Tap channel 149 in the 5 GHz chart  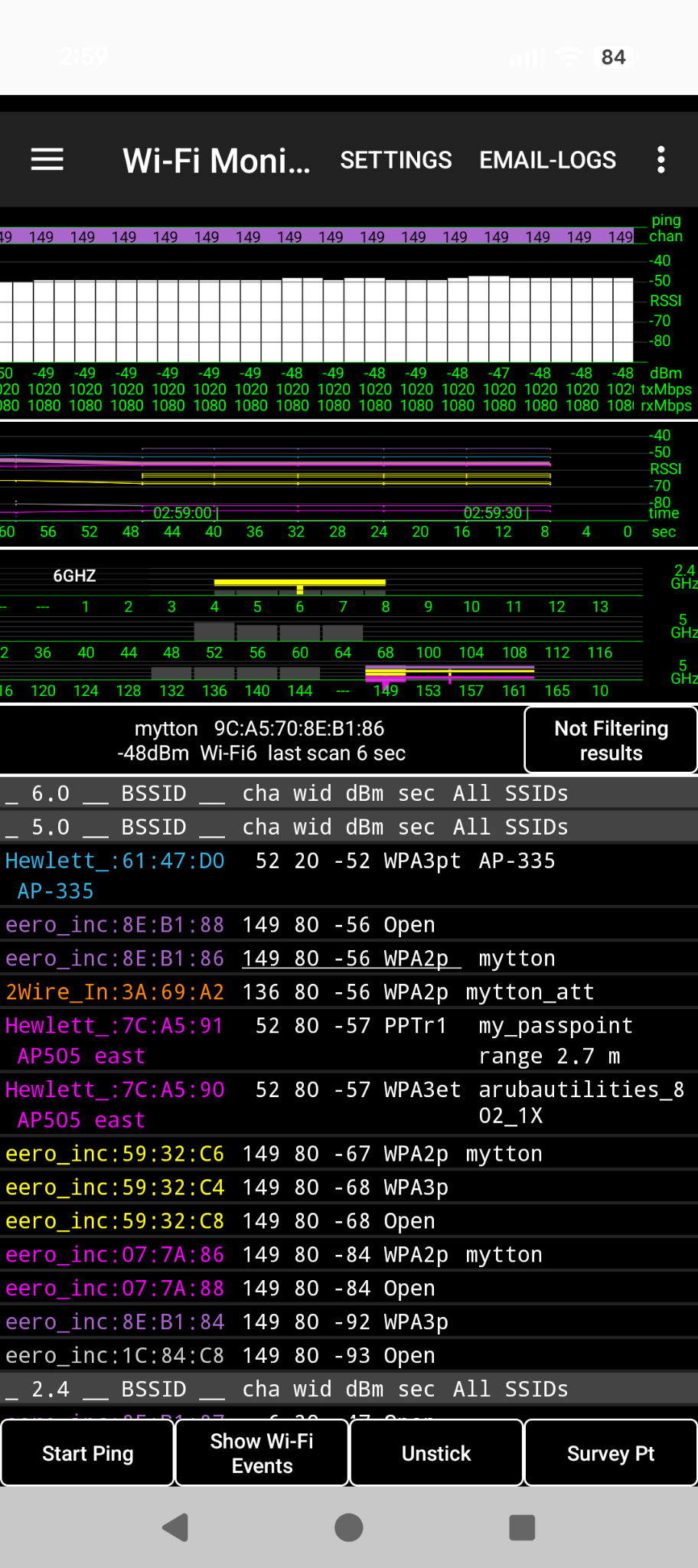tap(386, 691)
